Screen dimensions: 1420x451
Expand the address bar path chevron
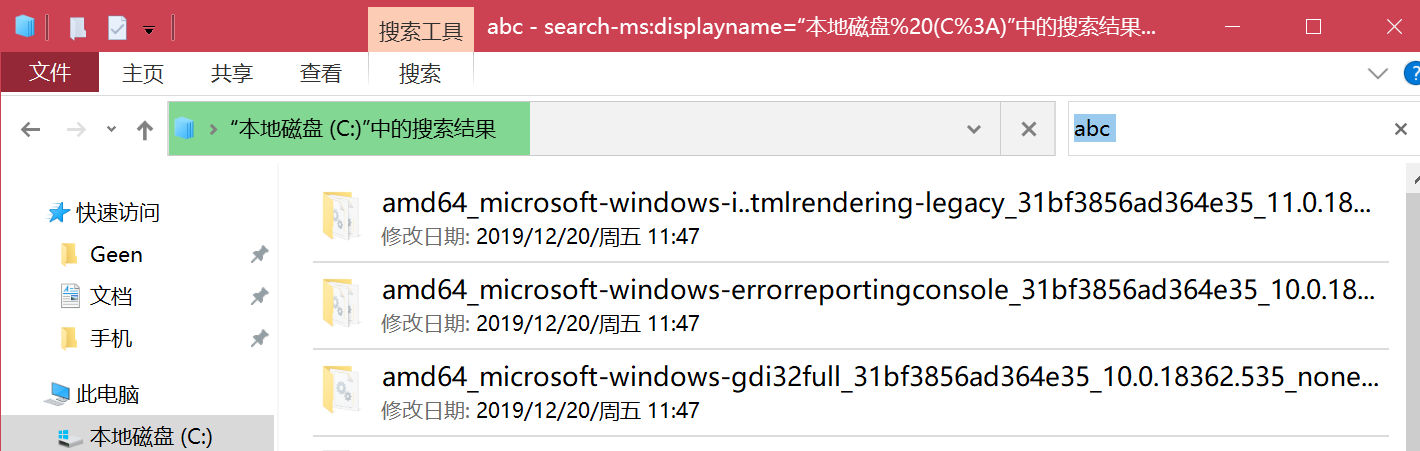coord(212,129)
